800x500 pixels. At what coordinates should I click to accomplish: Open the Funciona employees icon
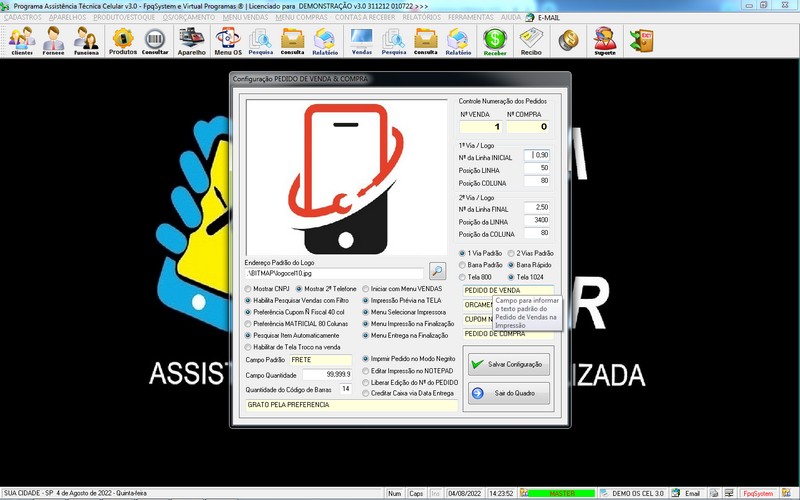[86, 40]
